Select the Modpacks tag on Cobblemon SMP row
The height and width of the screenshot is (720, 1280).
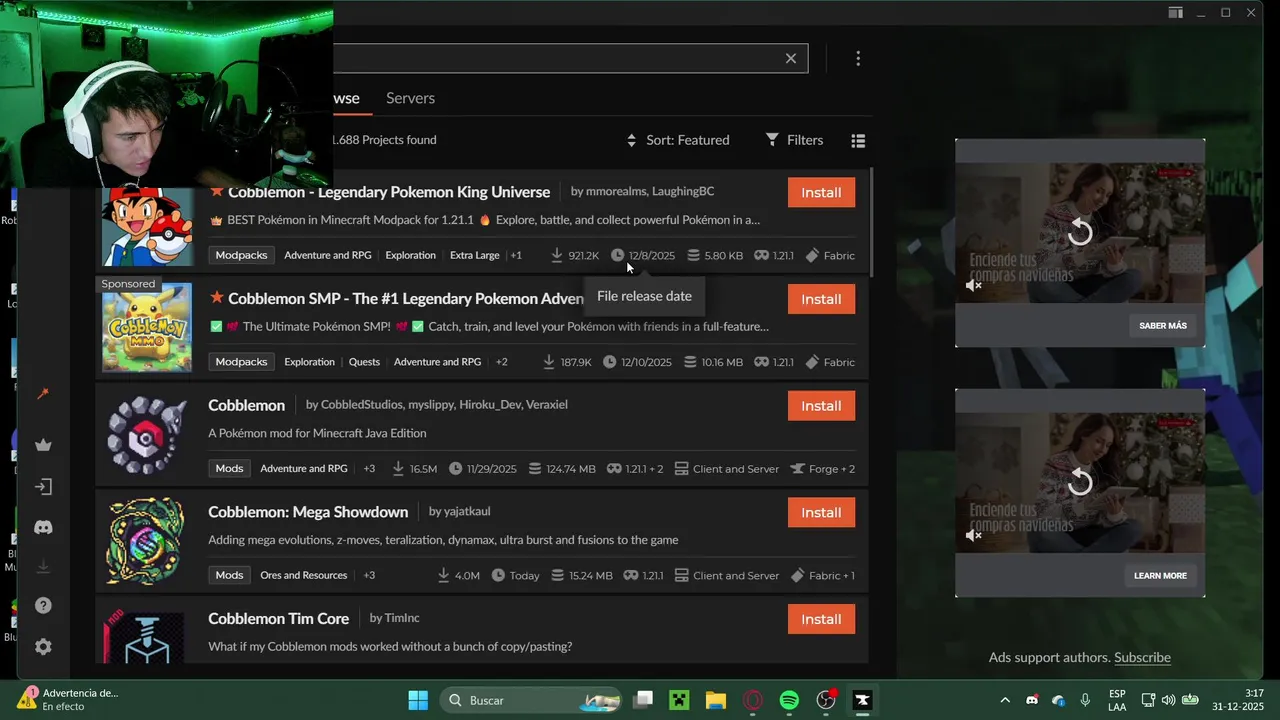click(x=241, y=362)
